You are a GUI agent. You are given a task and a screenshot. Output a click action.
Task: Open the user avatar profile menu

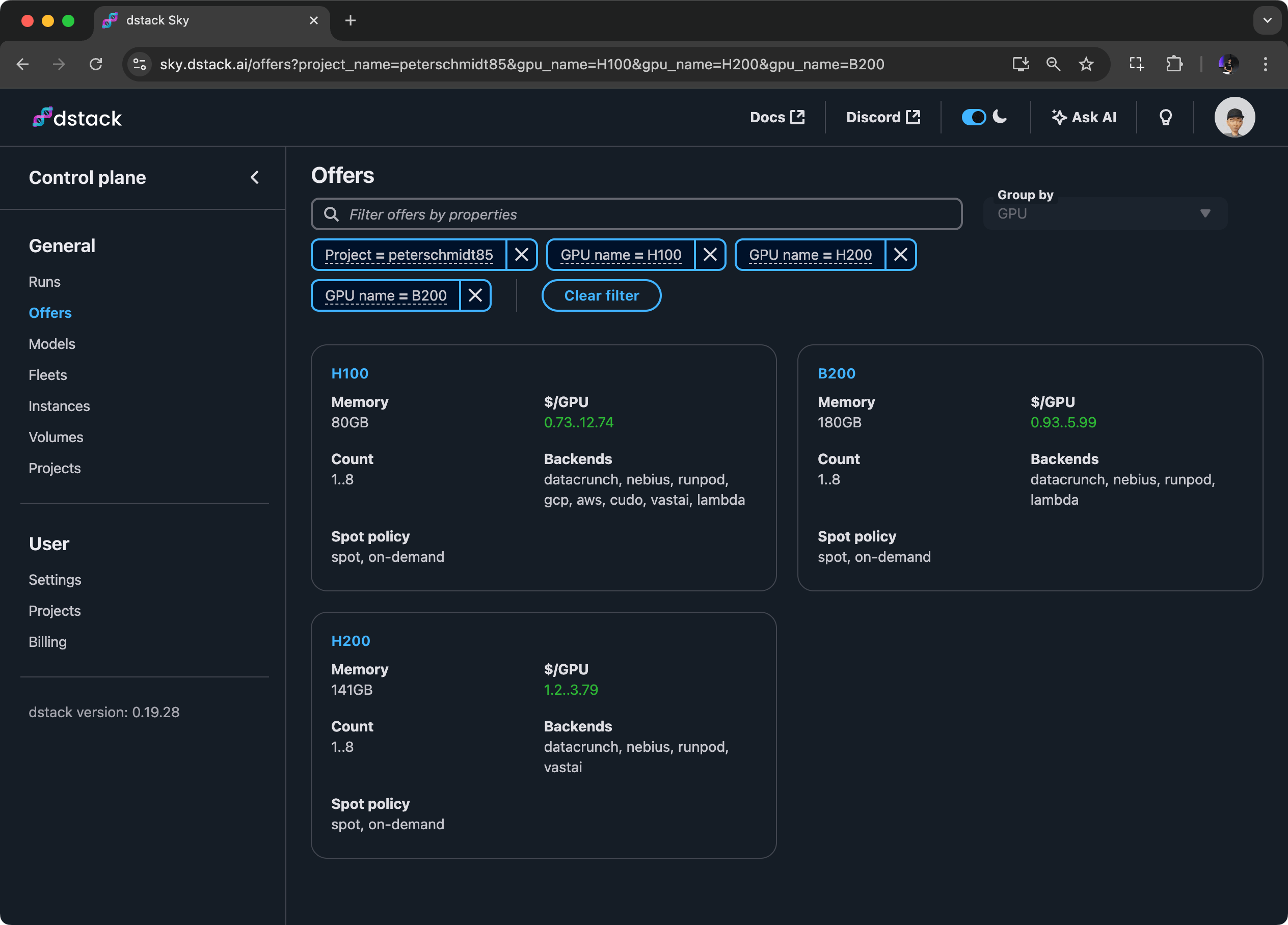coord(1234,118)
